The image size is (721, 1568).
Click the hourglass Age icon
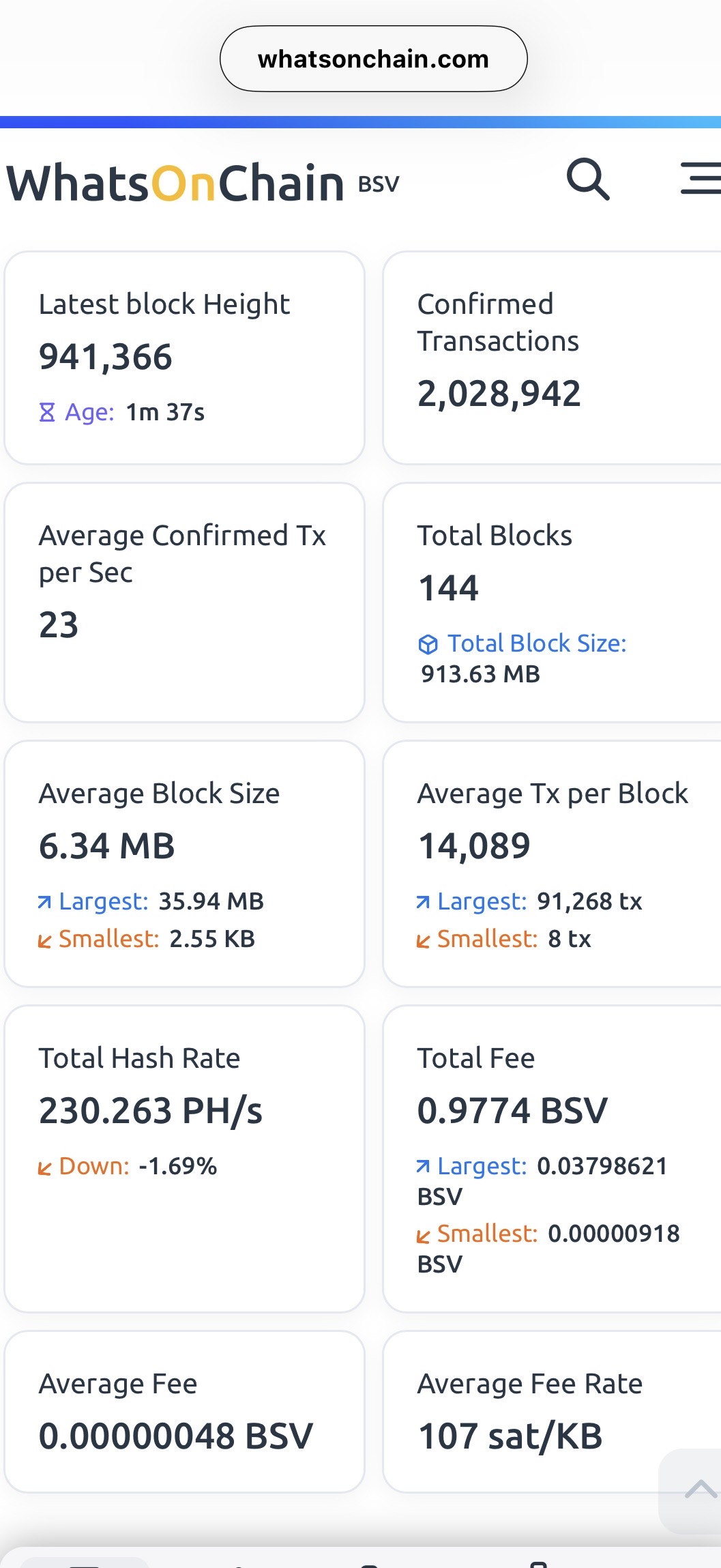(x=47, y=412)
